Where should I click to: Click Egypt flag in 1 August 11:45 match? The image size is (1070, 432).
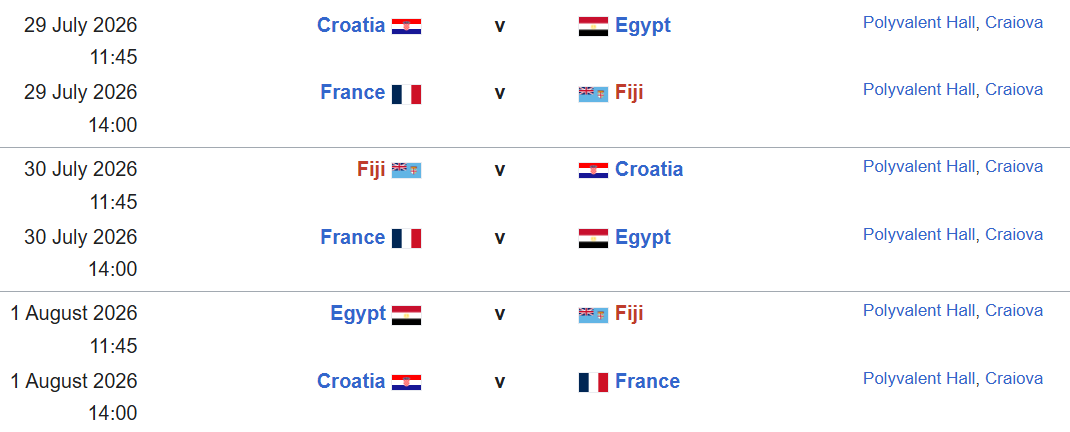click(x=406, y=314)
